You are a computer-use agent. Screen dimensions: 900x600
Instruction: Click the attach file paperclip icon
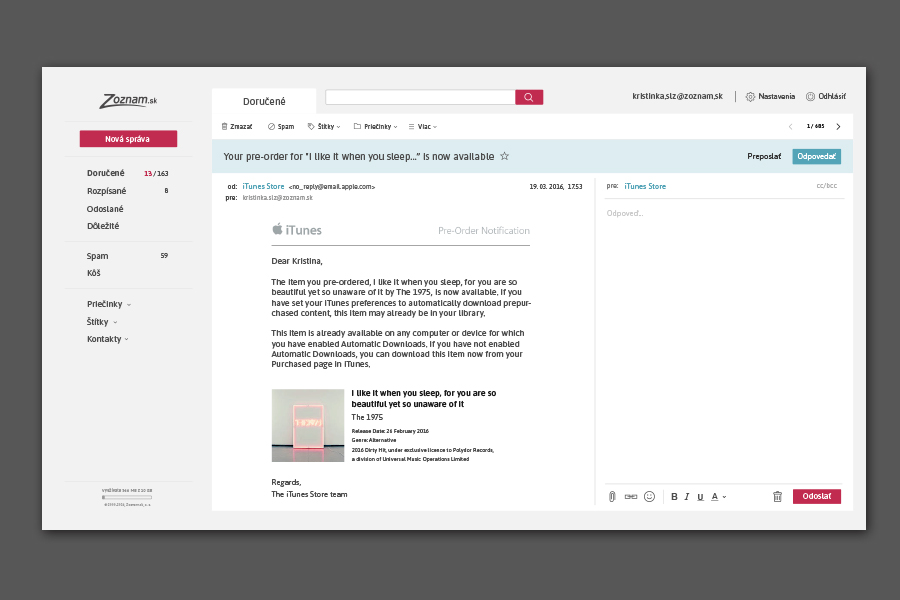[x=612, y=496]
